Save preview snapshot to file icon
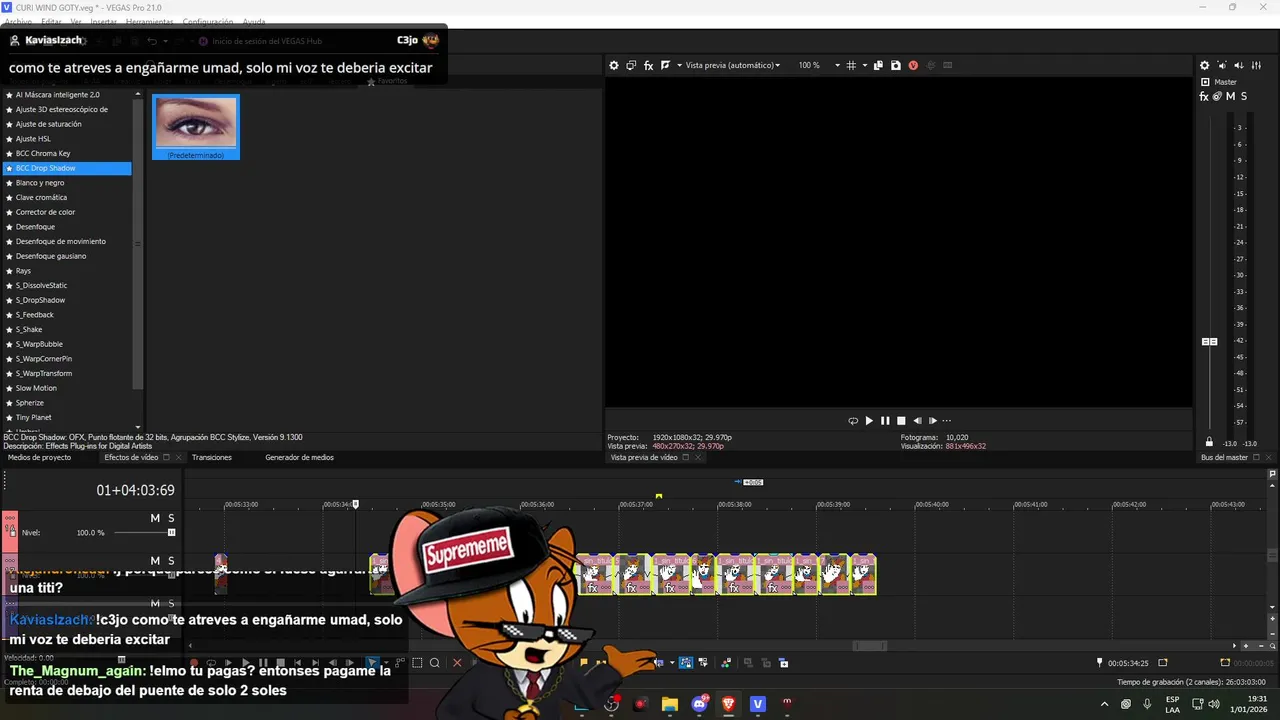 pyautogui.click(x=895, y=65)
